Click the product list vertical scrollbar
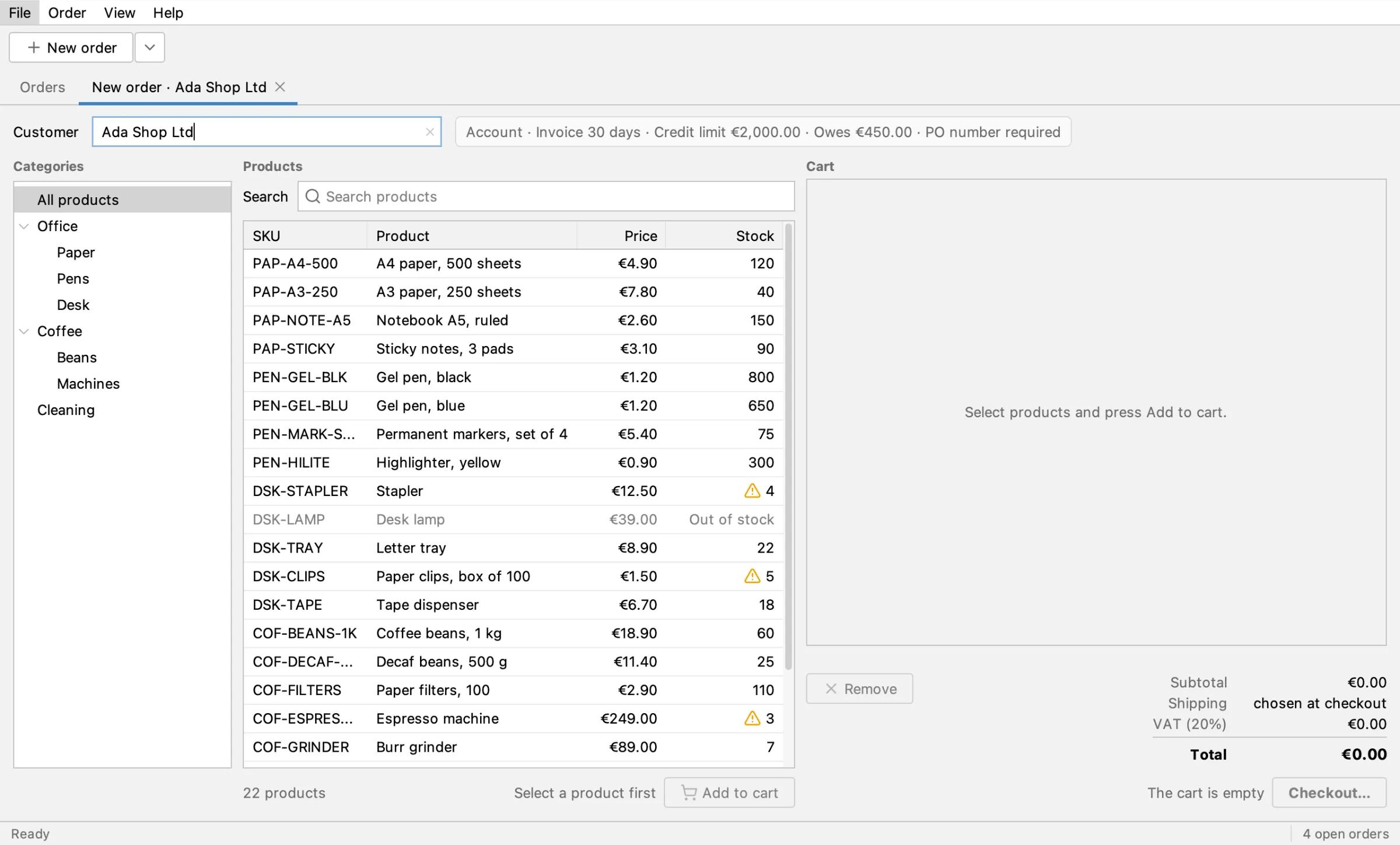The width and height of the screenshot is (1400, 845). [789, 446]
